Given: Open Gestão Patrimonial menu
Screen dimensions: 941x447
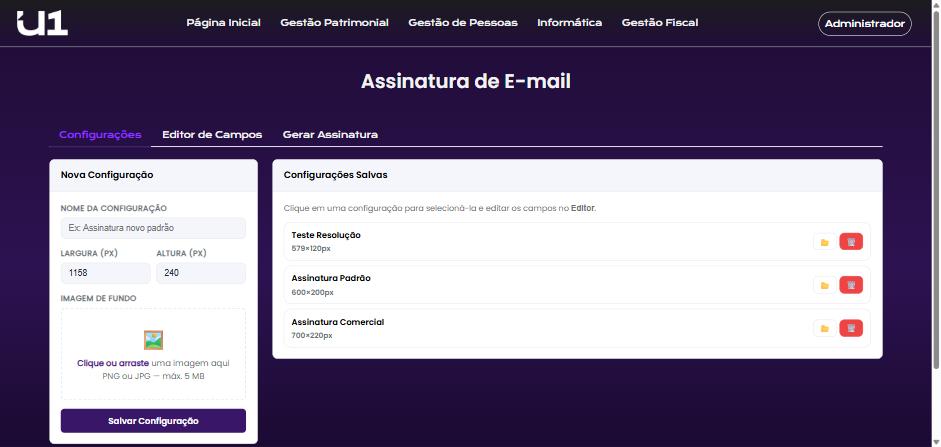Looking at the screenshot, I should click(x=334, y=23).
